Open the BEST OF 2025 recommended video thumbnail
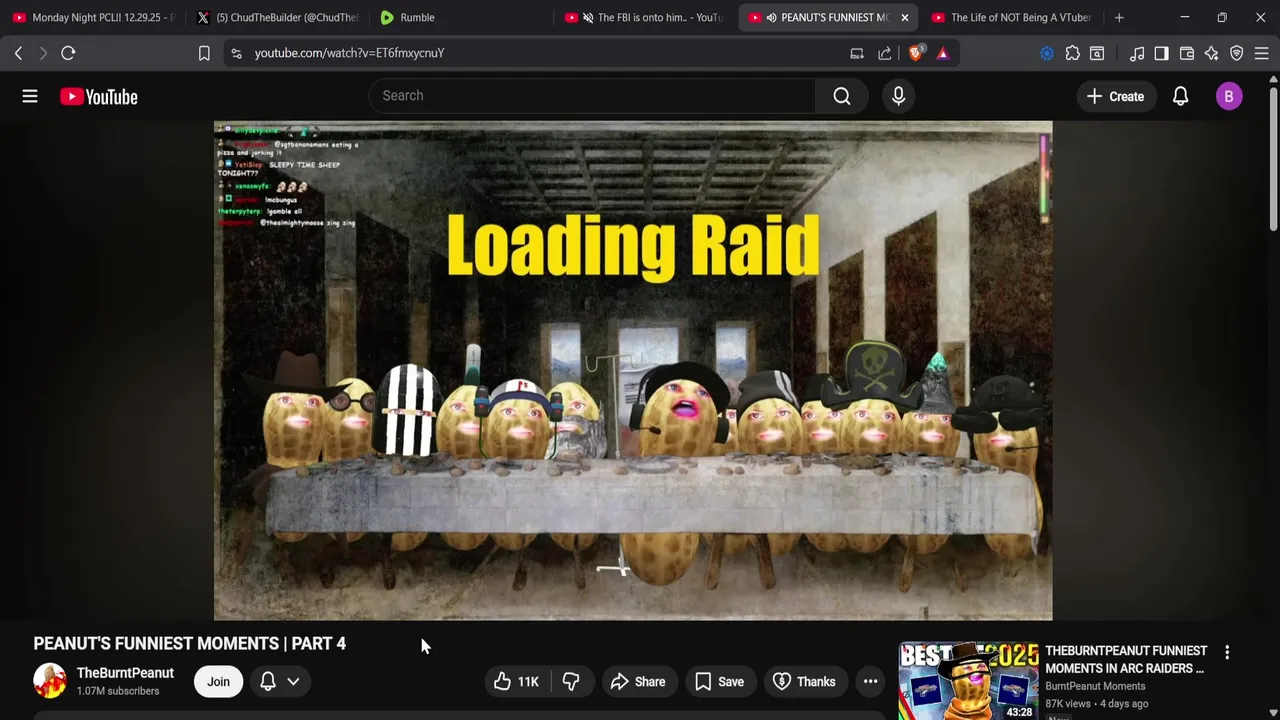 tap(968, 681)
